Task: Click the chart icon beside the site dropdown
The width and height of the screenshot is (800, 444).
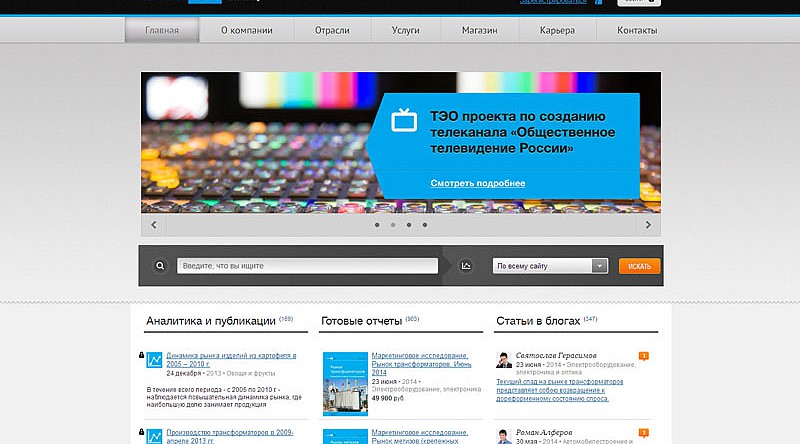Action: point(466,266)
